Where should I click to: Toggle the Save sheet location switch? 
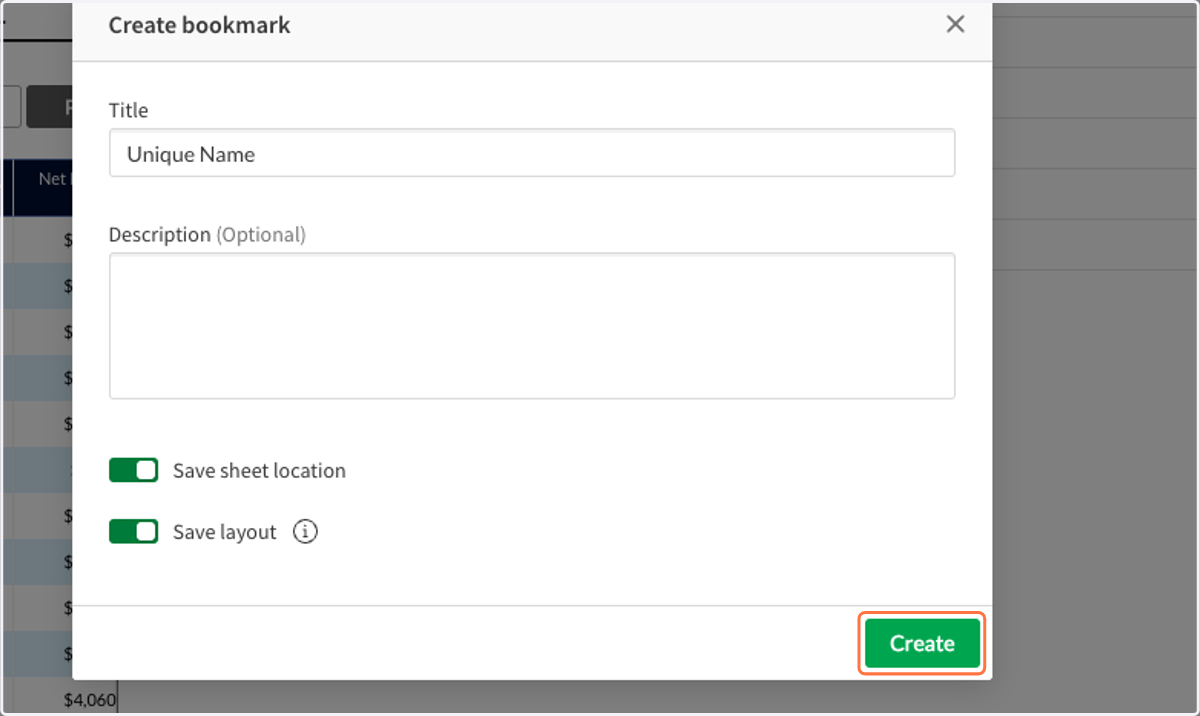(133, 470)
